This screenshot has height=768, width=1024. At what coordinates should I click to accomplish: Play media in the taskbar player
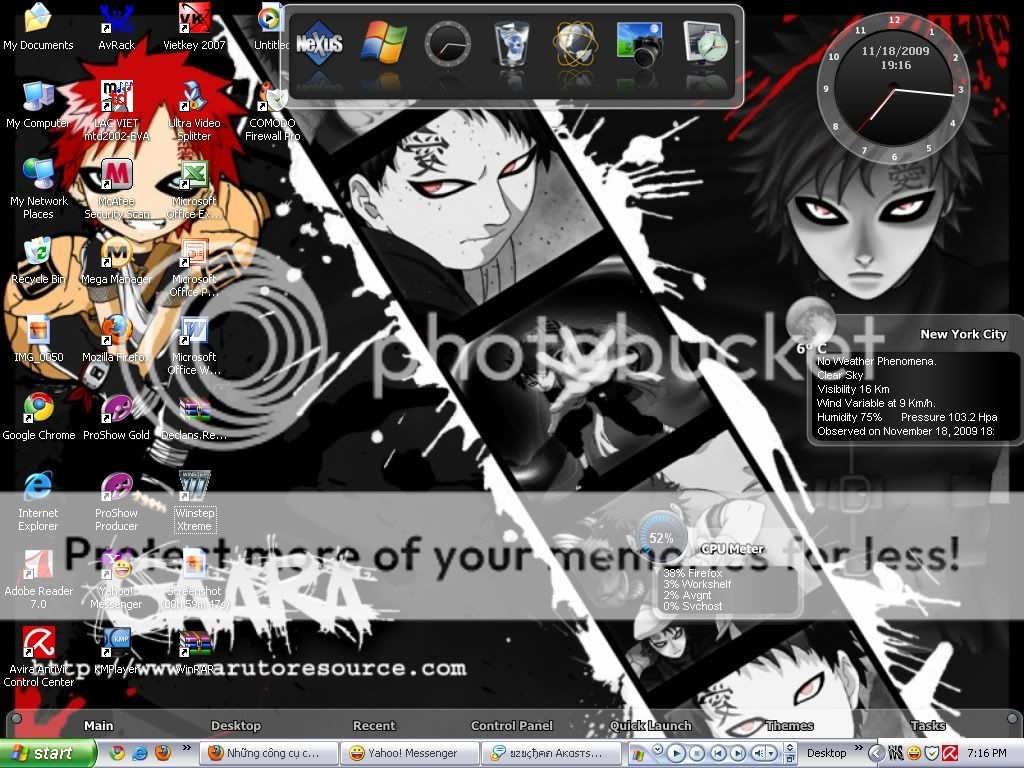point(676,753)
